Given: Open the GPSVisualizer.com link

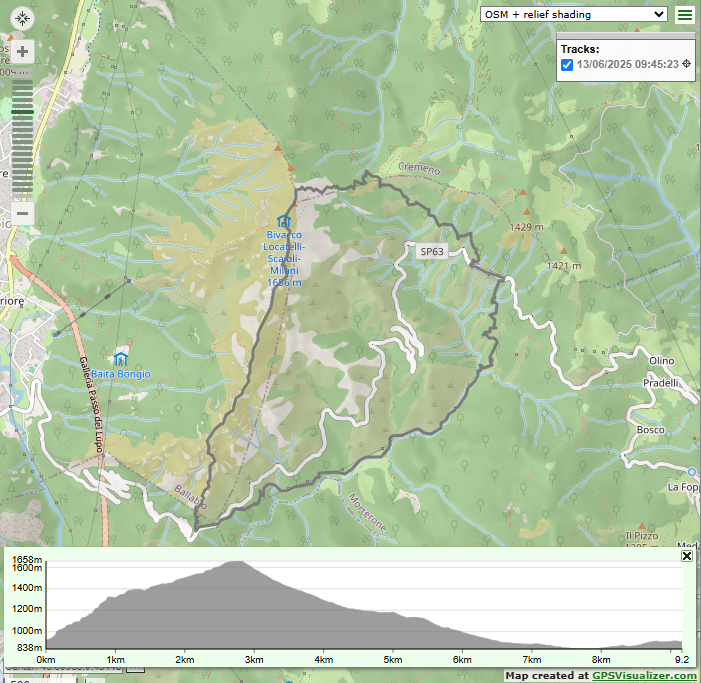Looking at the screenshot, I should (x=644, y=675).
